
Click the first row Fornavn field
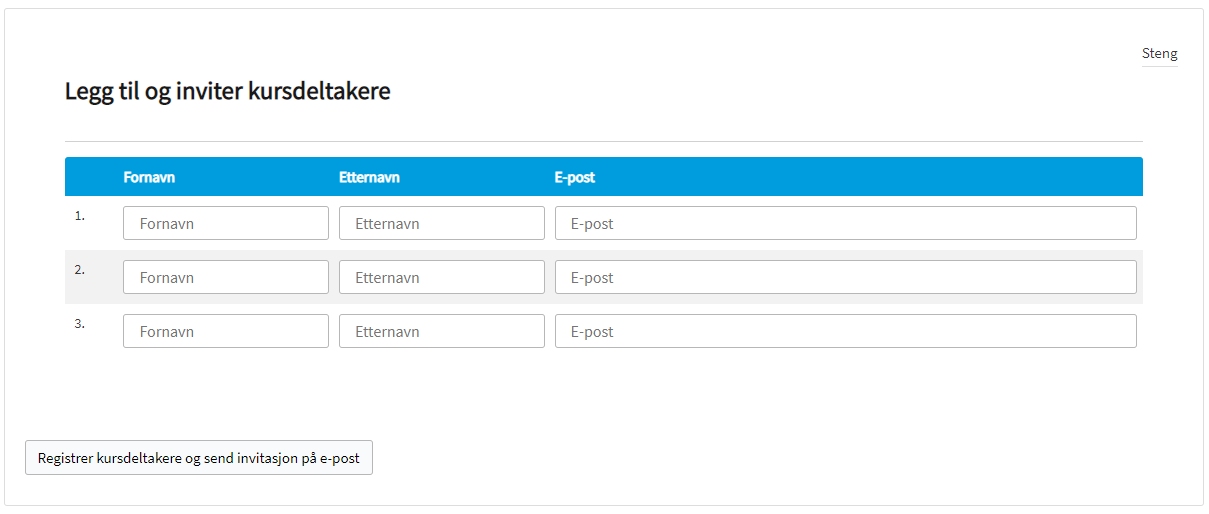(225, 223)
